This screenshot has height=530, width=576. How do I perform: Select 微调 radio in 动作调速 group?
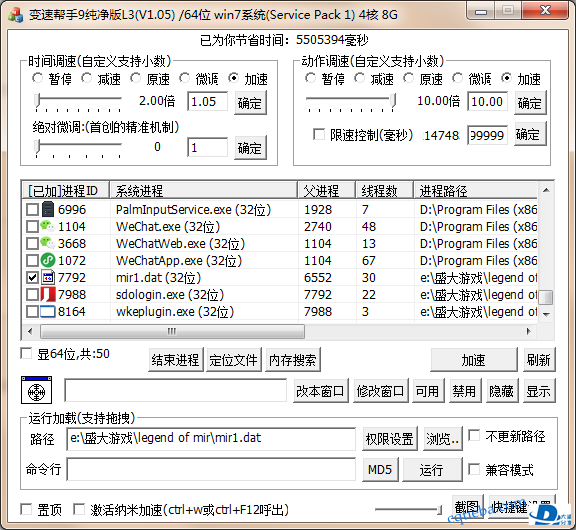[x=457, y=78]
